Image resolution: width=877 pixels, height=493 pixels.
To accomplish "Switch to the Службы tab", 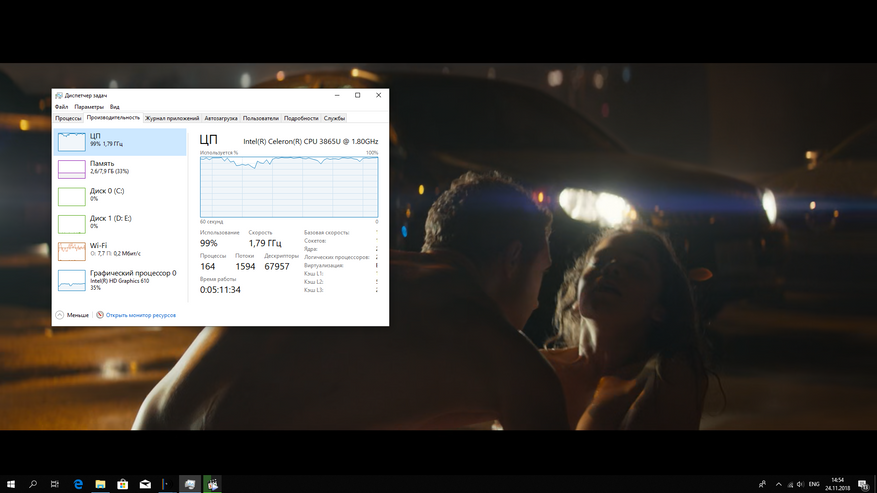I will click(334, 118).
